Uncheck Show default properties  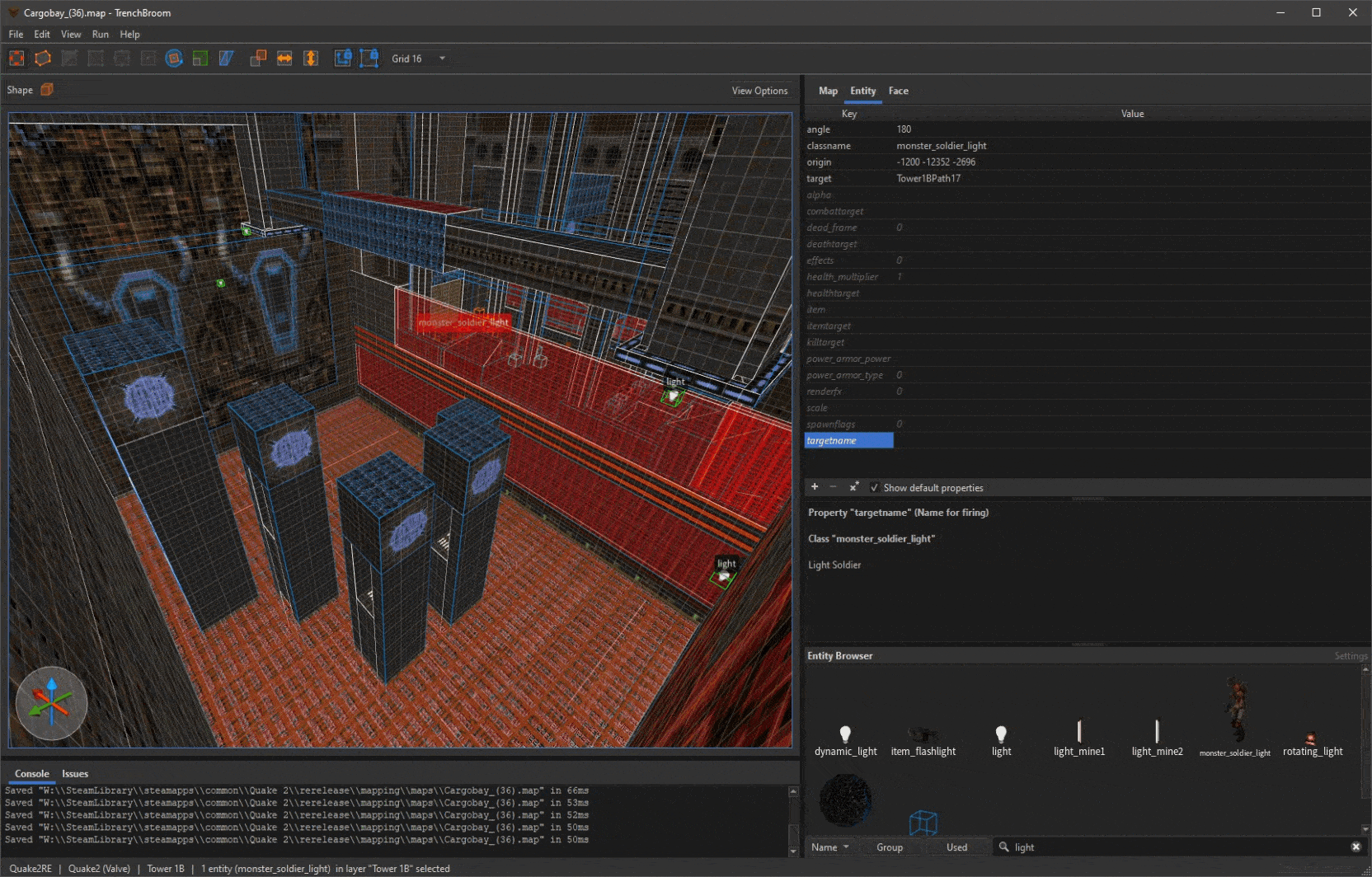click(x=874, y=488)
